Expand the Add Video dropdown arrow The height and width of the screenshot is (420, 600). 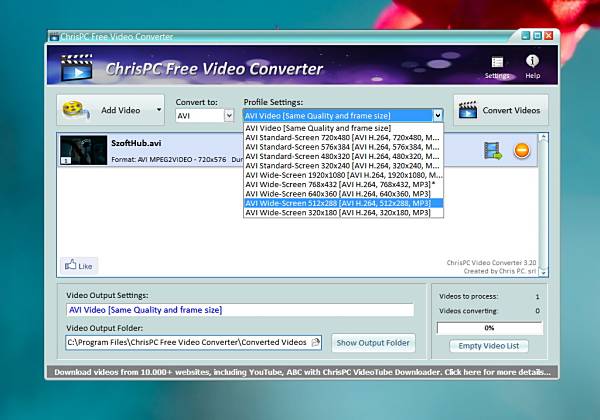point(159,110)
